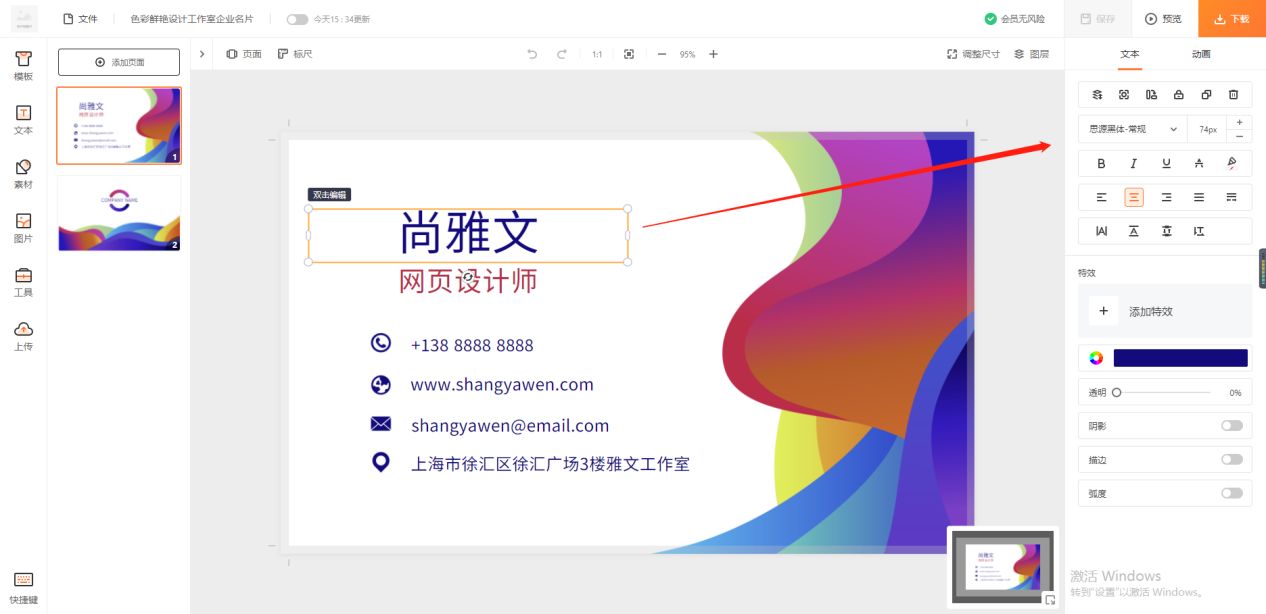
Task: Enable the 弧度 arc toggle
Action: (x=1232, y=493)
